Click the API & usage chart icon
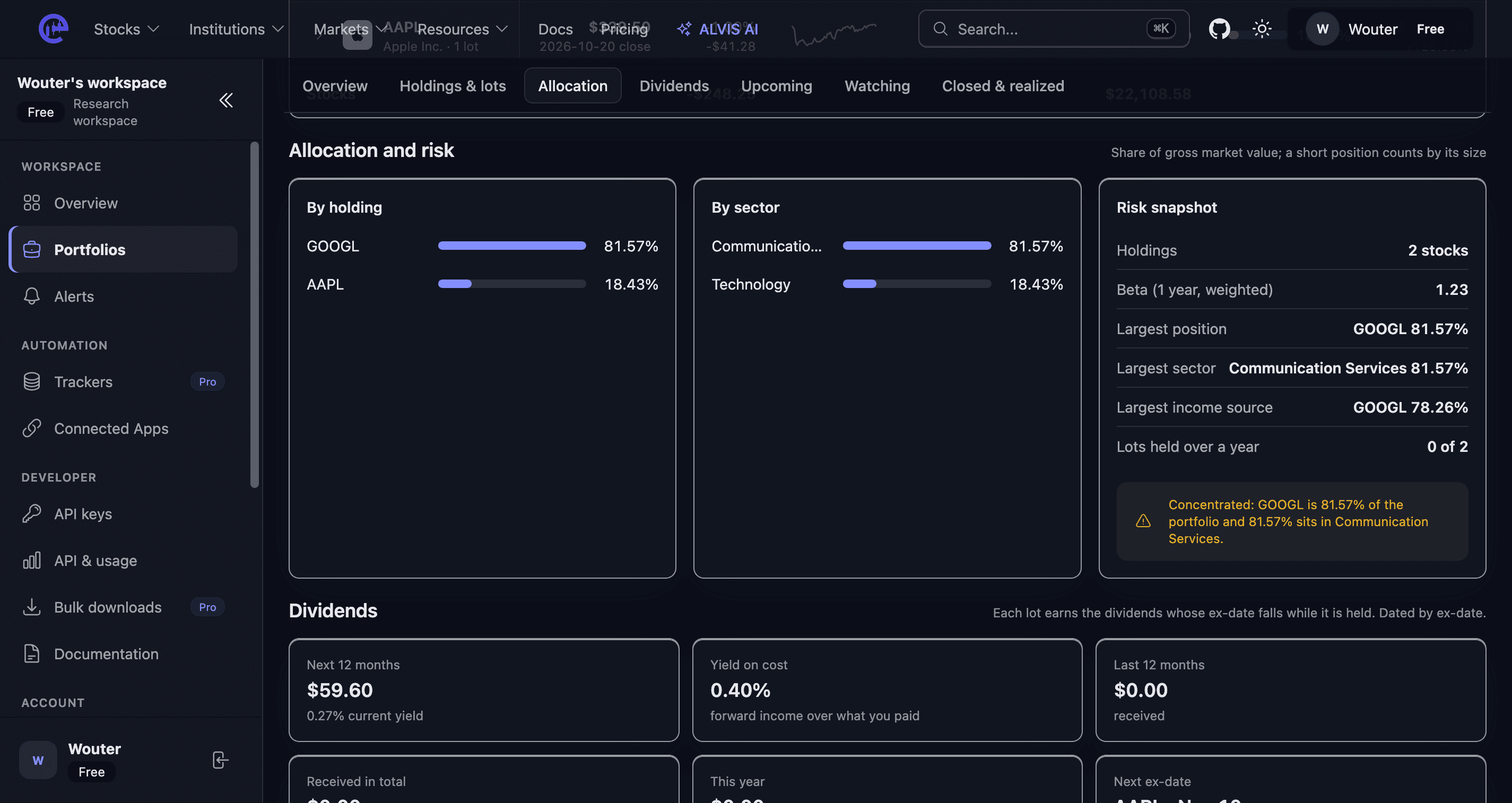1512x803 pixels. click(x=32, y=561)
